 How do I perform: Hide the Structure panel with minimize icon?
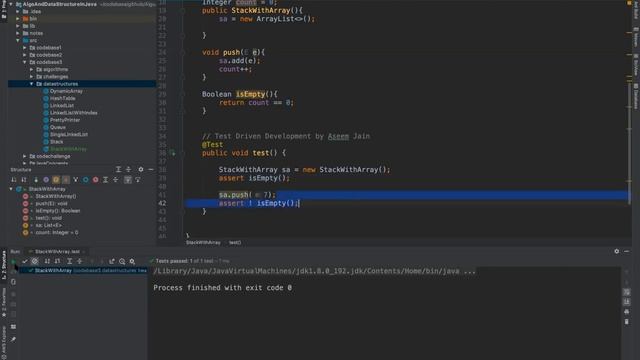(151, 169)
